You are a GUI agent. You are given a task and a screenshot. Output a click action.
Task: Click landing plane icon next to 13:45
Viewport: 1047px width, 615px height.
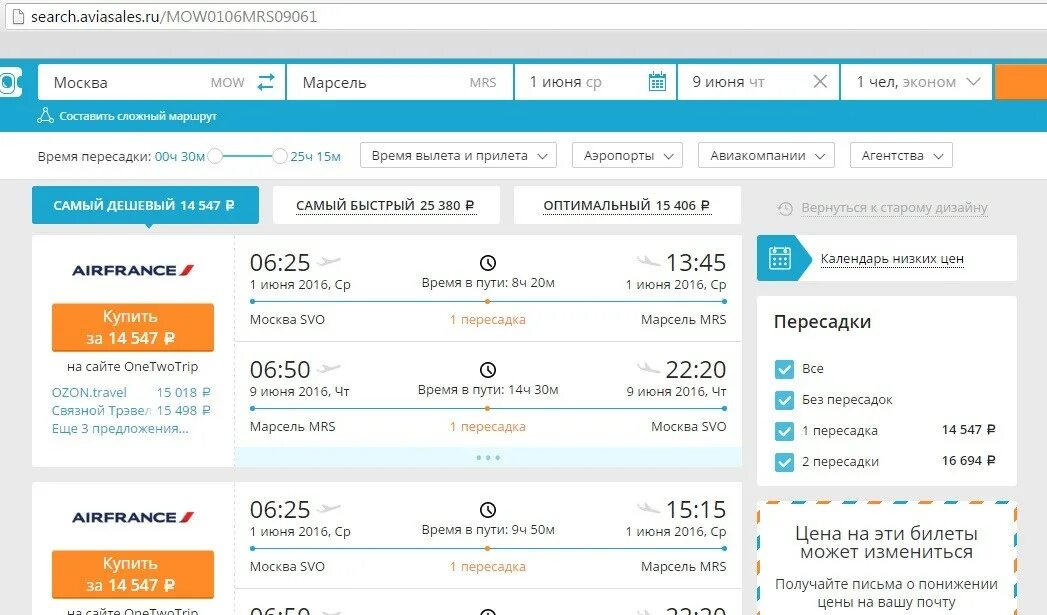pos(648,260)
